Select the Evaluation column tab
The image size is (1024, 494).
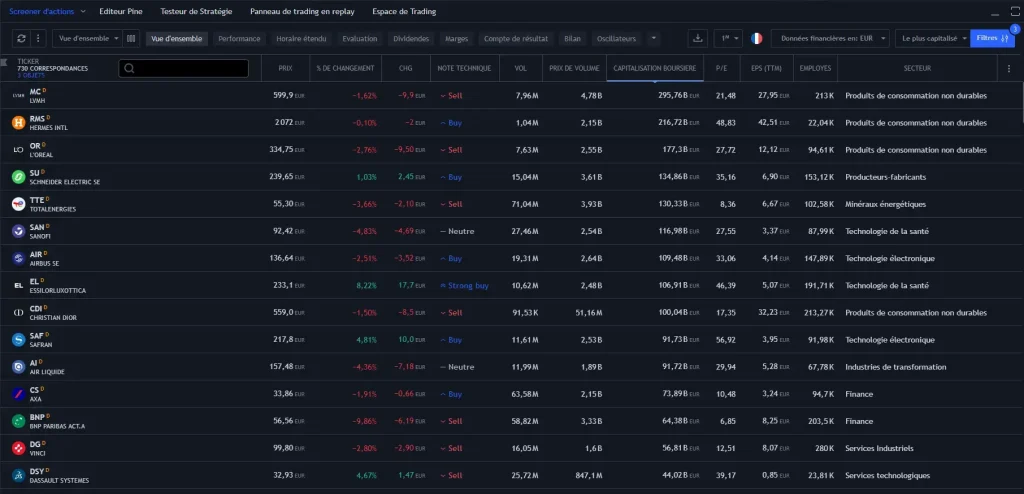[x=360, y=39]
